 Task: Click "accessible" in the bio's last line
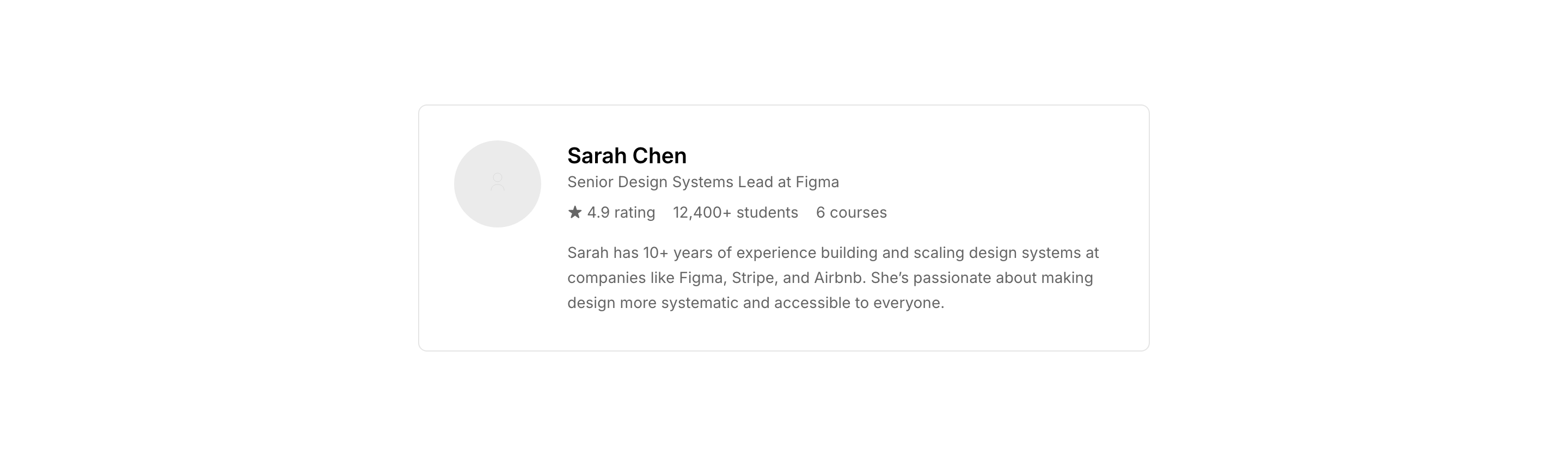pyautogui.click(x=812, y=303)
